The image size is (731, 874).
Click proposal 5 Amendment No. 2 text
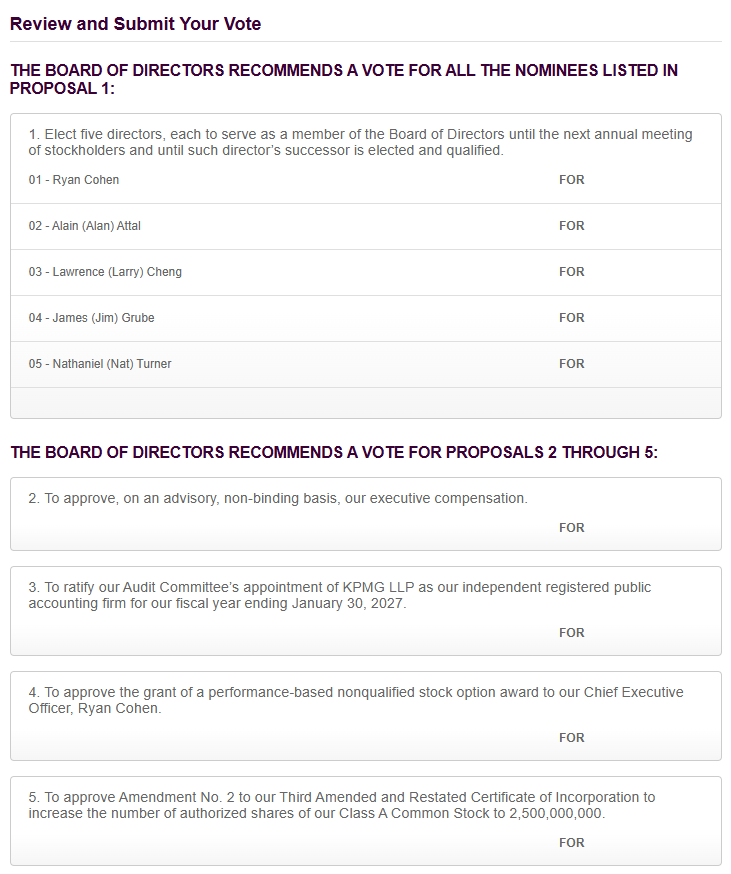(342, 805)
